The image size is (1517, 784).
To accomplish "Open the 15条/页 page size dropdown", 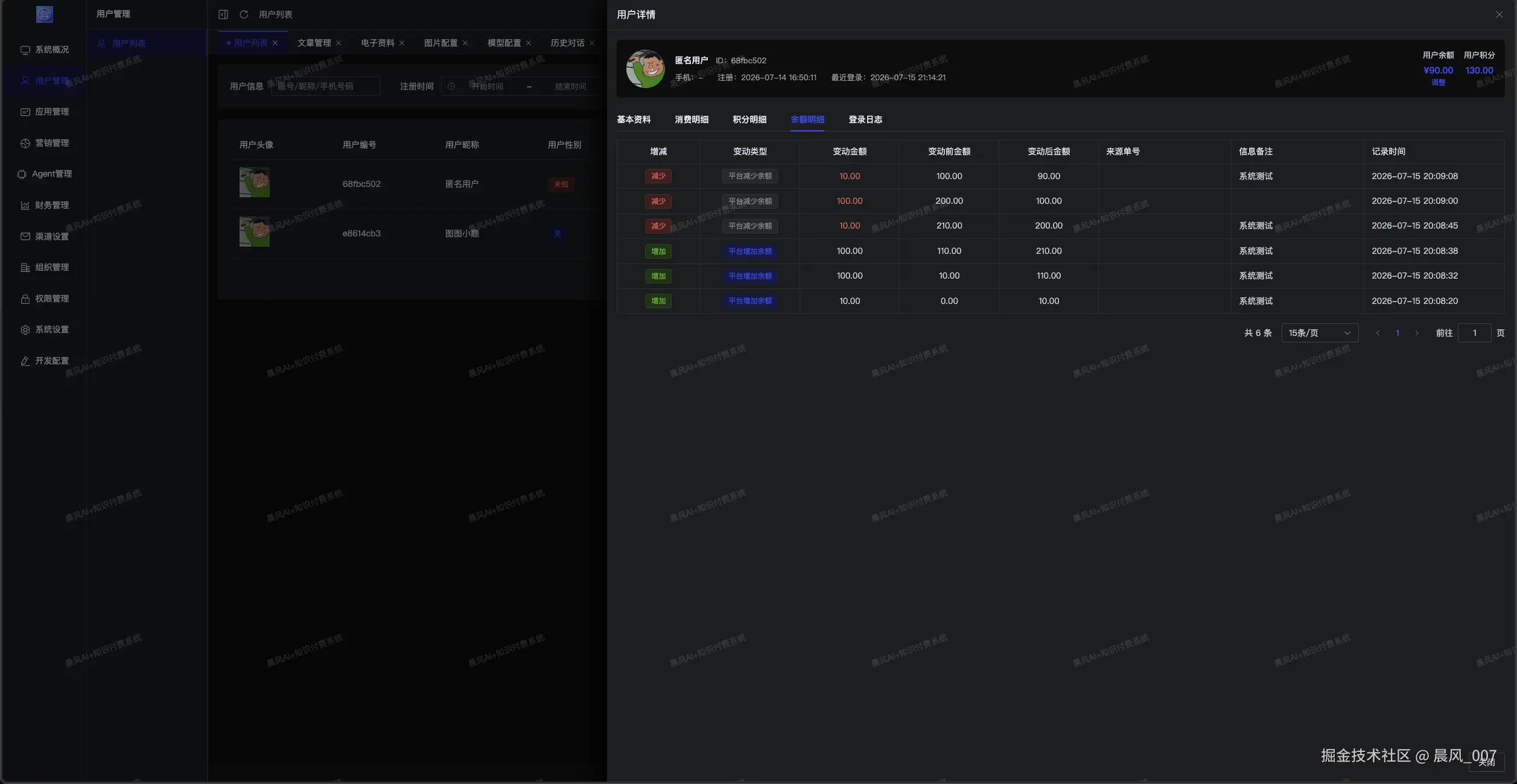I will [1320, 334].
